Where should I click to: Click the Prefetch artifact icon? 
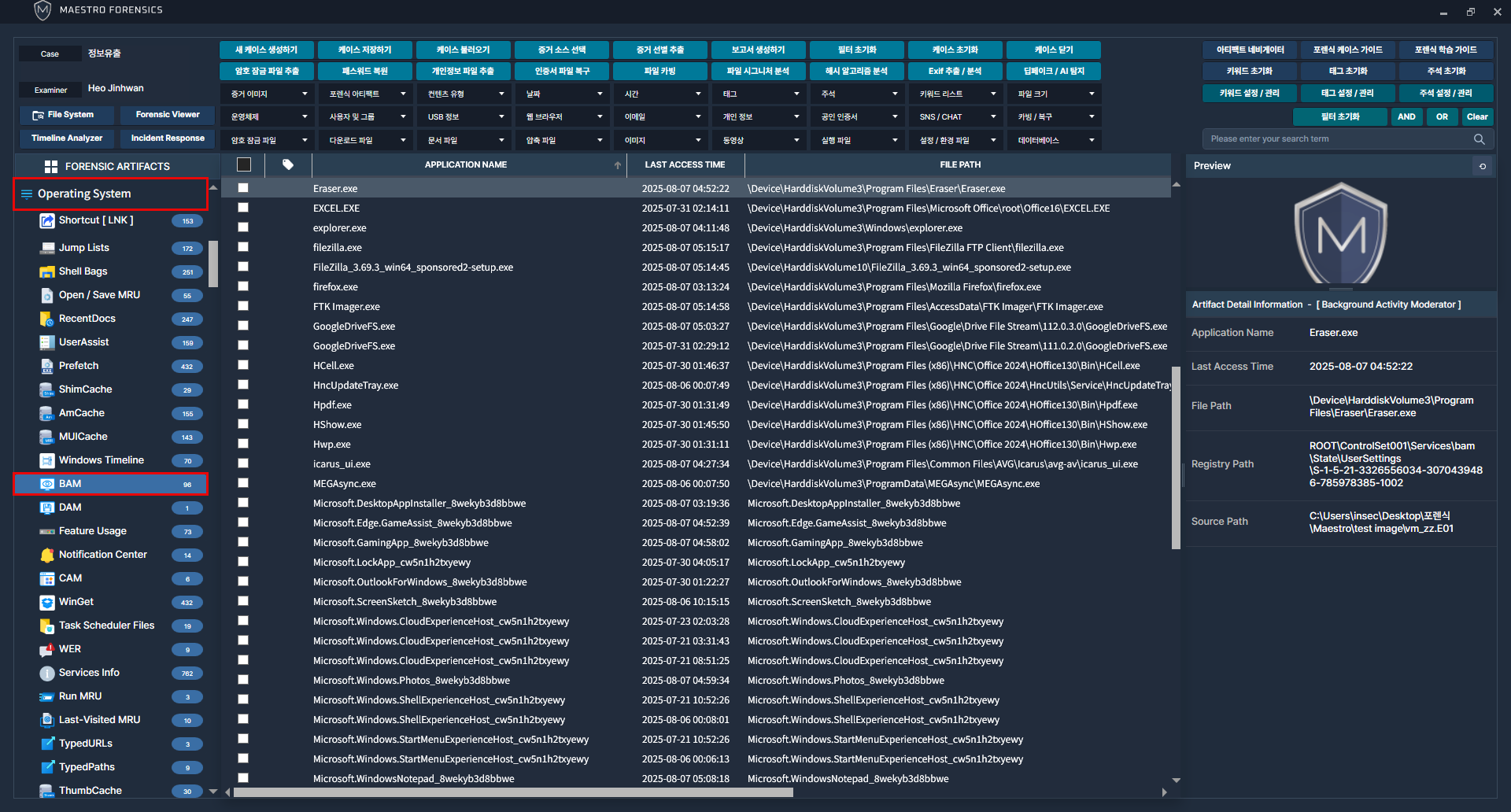tap(46, 366)
